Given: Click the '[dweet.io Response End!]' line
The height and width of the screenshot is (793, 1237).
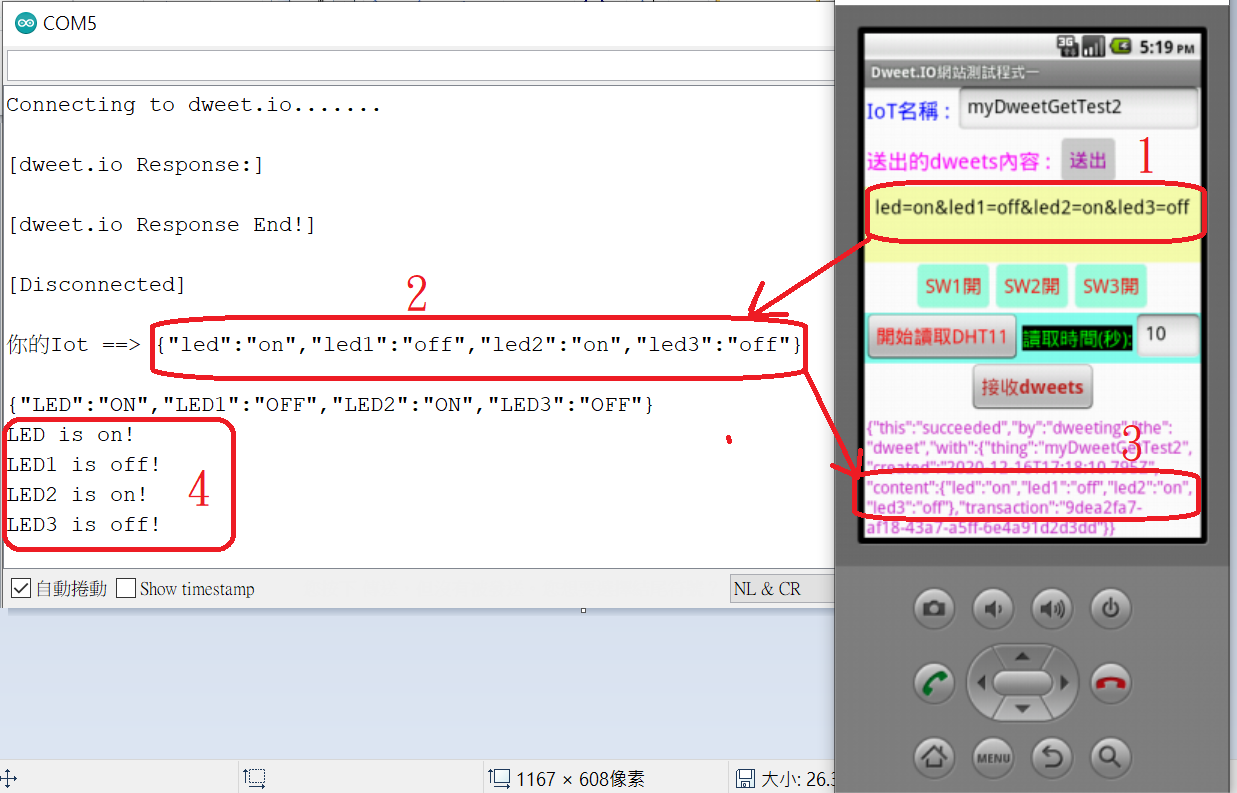Looking at the screenshot, I should coord(161,225).
